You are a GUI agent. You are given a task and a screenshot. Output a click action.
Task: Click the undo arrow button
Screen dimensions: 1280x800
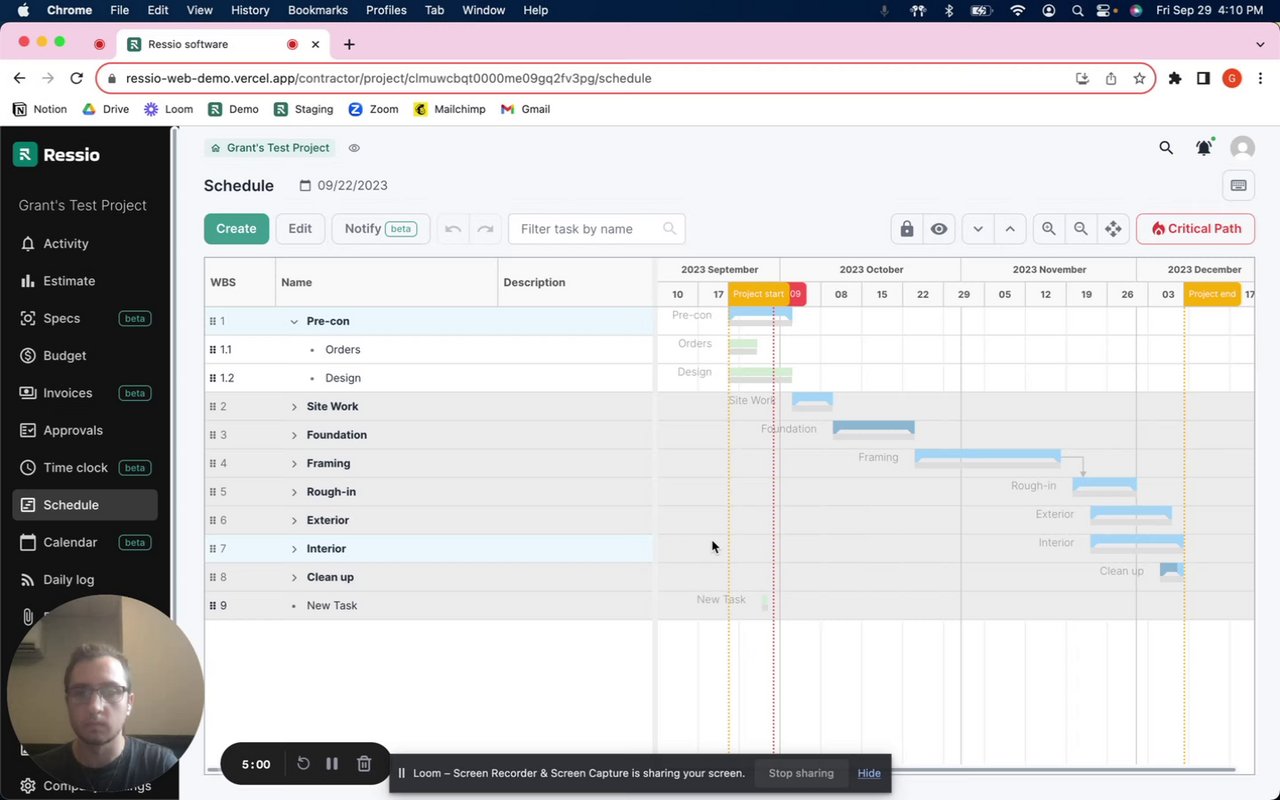(453, 229)
